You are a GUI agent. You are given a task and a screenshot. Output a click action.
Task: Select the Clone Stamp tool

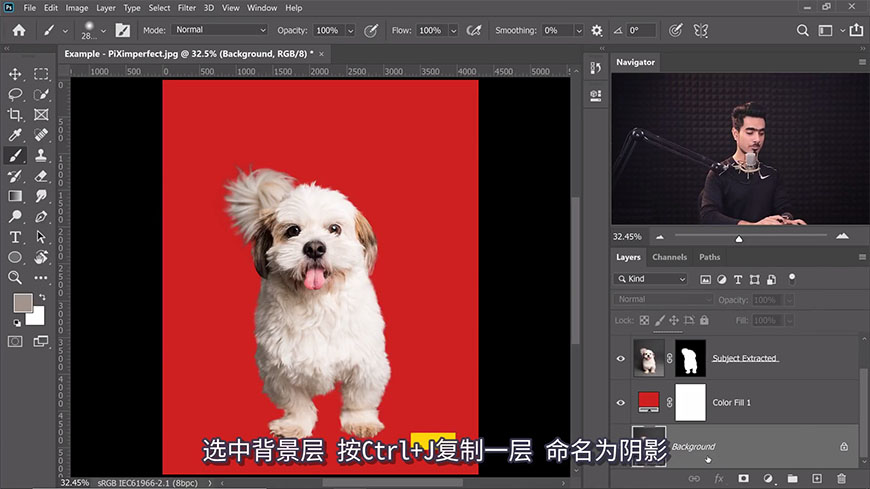pos(41,155)
